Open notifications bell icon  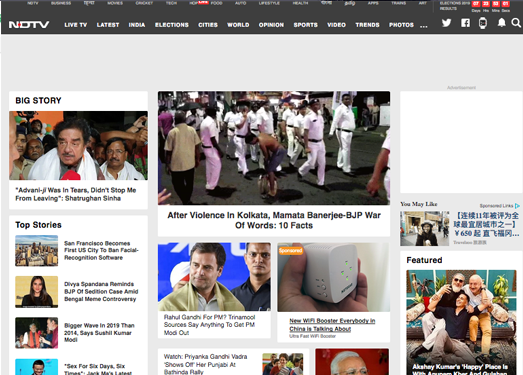pos(501,23)
